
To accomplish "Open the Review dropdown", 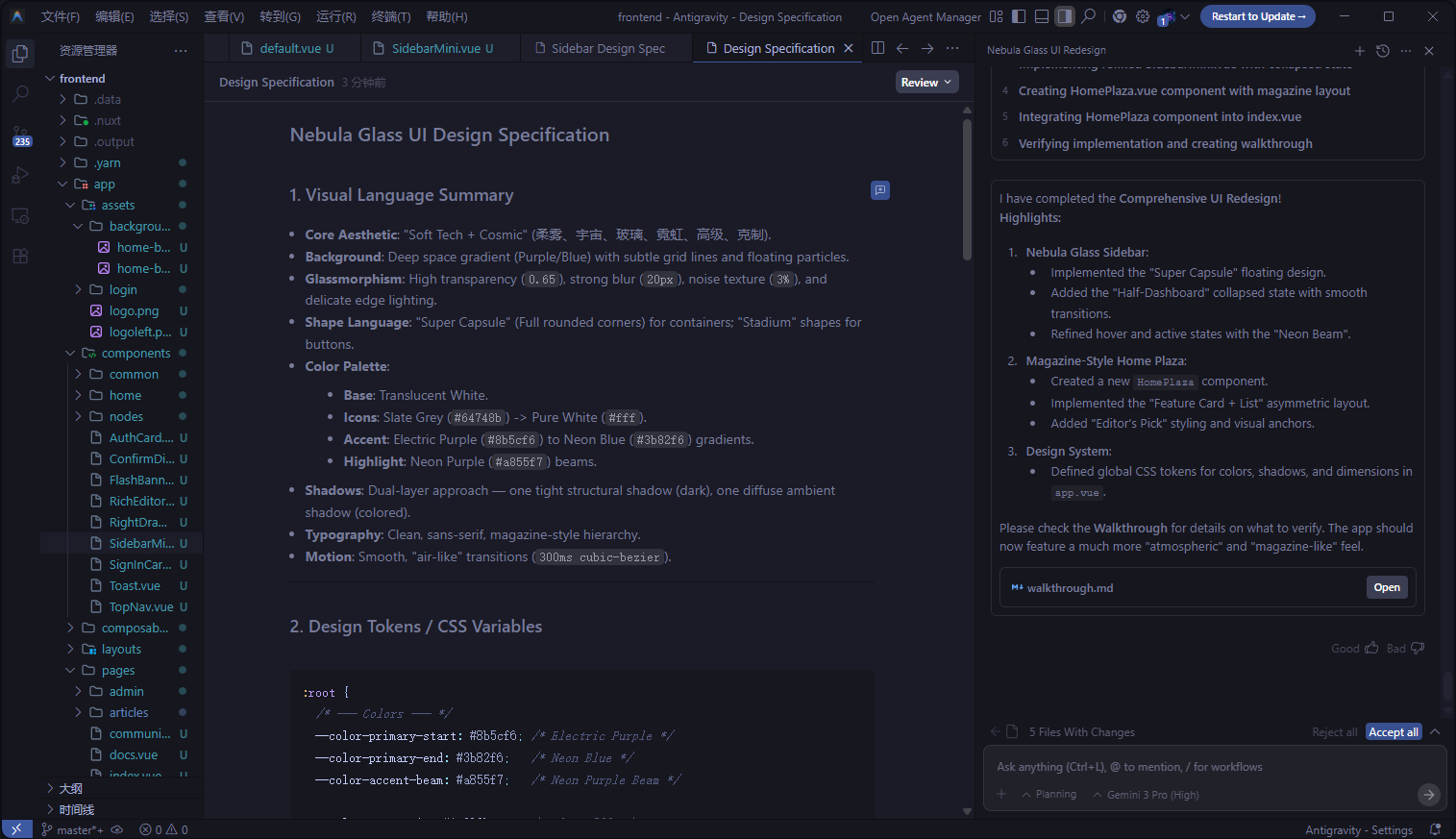I will 926,83.
